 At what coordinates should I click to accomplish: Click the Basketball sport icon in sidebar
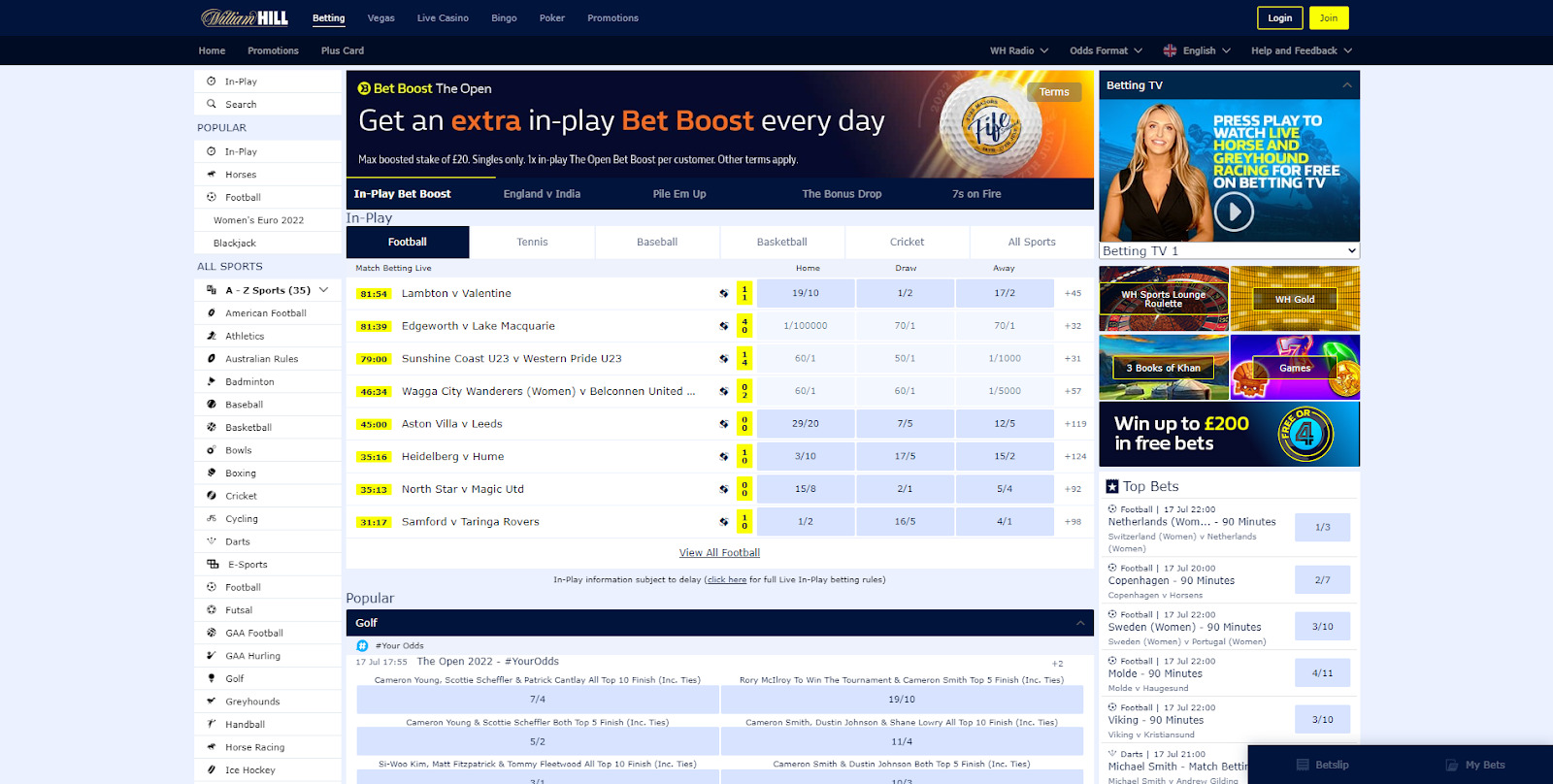[212, 427]
